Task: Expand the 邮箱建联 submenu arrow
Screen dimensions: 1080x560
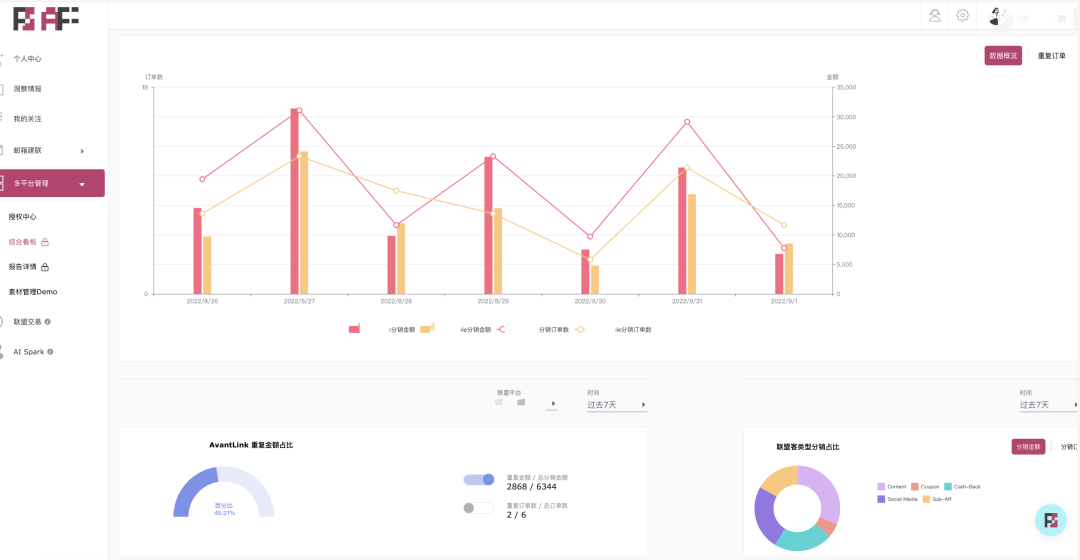Action: pyautogui.click(x=82, y=151)
